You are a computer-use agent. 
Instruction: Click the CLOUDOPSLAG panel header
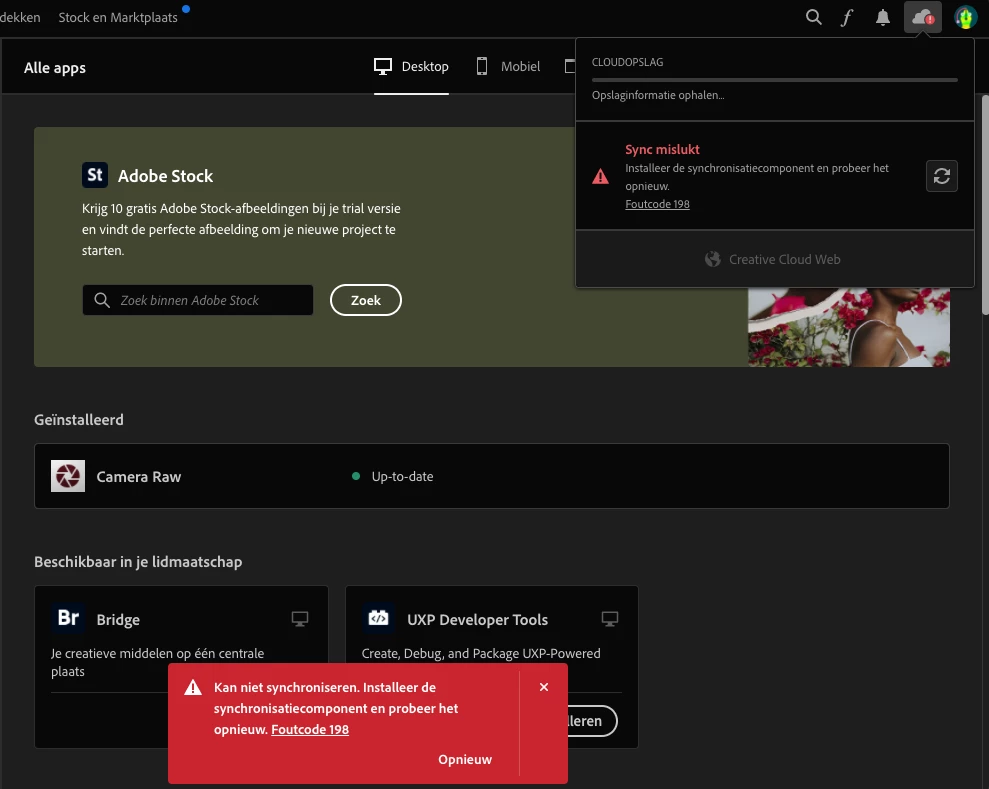(x=628, y=62)
